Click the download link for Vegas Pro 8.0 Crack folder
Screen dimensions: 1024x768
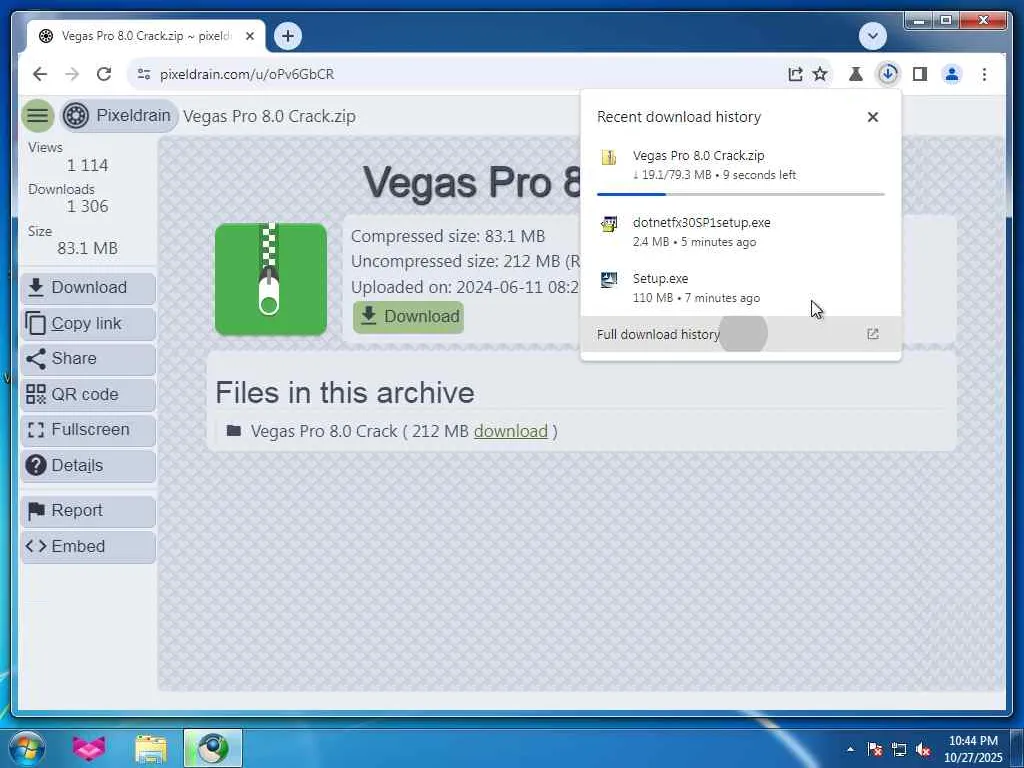(511, 431)
